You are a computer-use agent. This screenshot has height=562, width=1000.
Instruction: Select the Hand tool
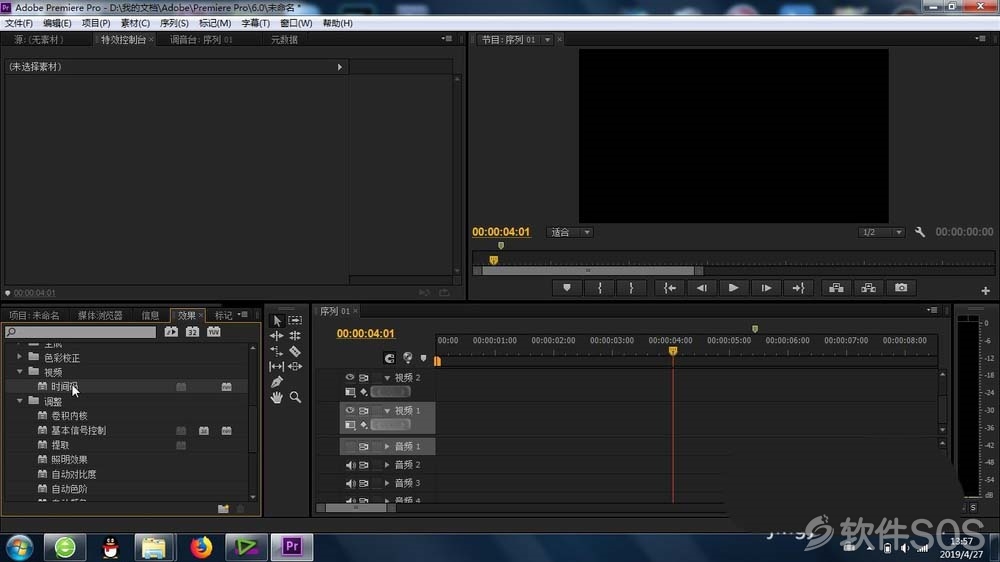coord(277,397)
